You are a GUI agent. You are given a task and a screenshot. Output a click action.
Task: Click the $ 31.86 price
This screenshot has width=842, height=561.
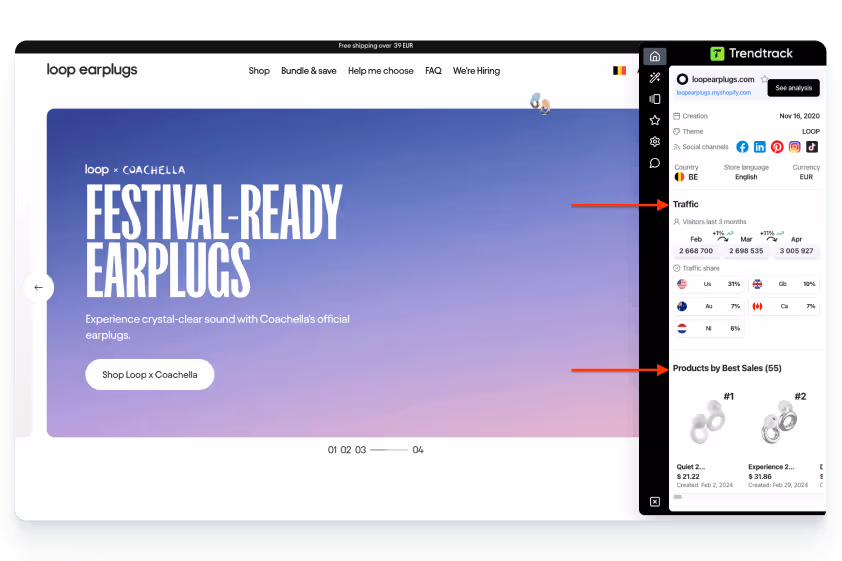760,476
